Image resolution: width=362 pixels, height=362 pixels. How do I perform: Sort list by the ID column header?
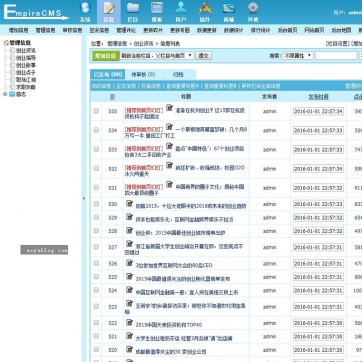pos(113,97)
